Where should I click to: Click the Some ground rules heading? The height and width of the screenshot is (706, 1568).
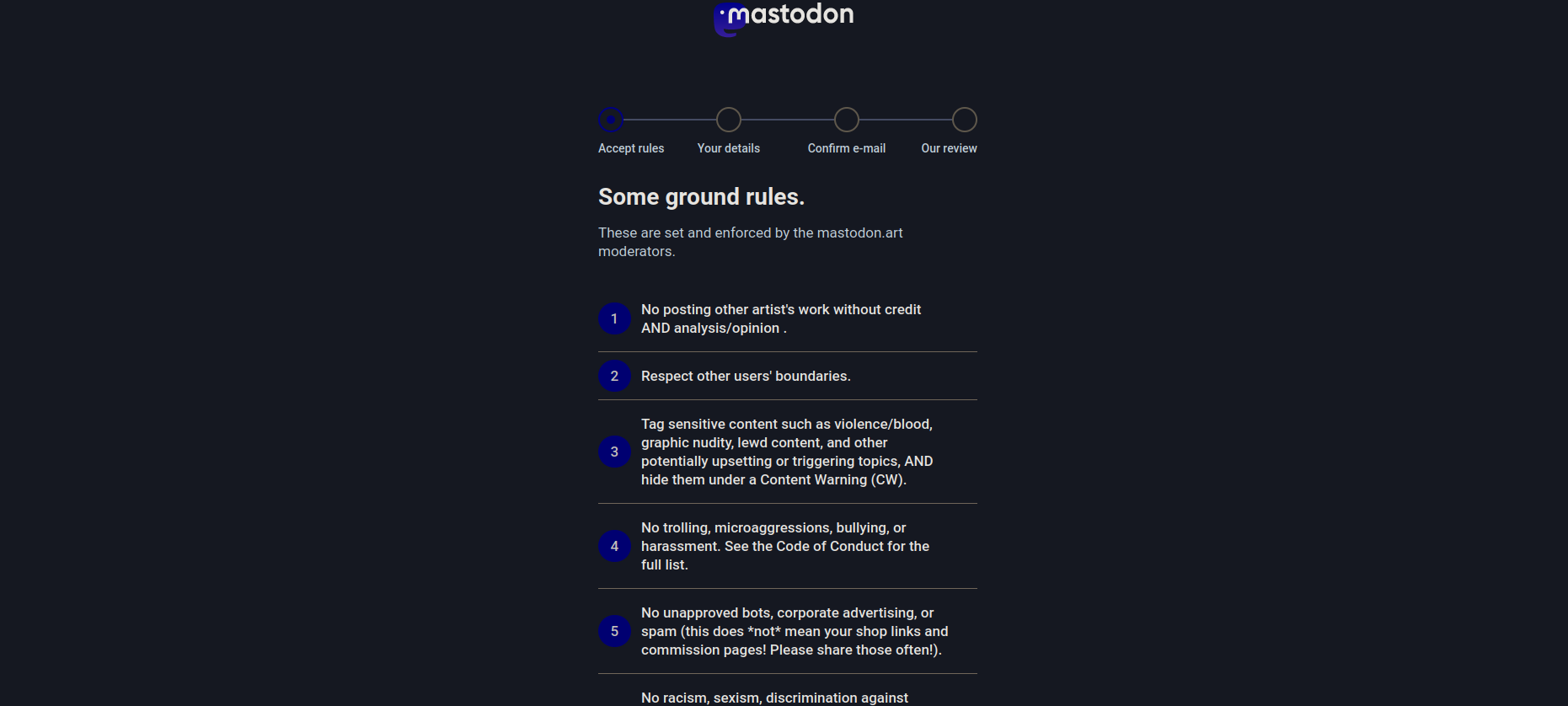click(701, 196)
